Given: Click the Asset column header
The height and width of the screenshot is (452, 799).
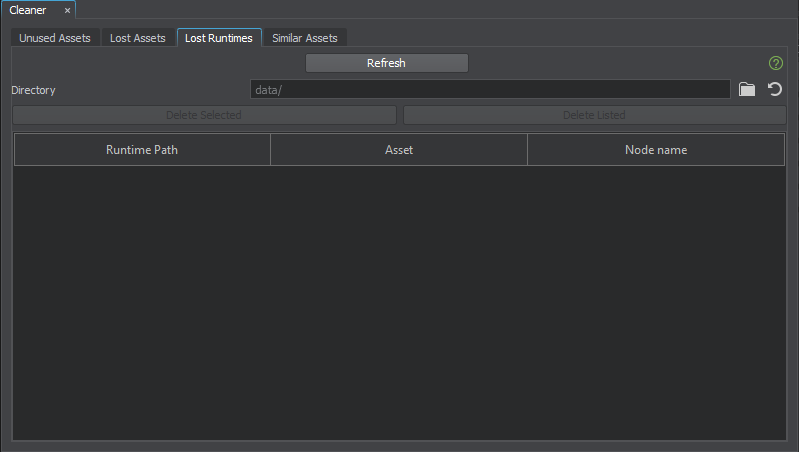Looking at the screenshot, I should (399, 150).
